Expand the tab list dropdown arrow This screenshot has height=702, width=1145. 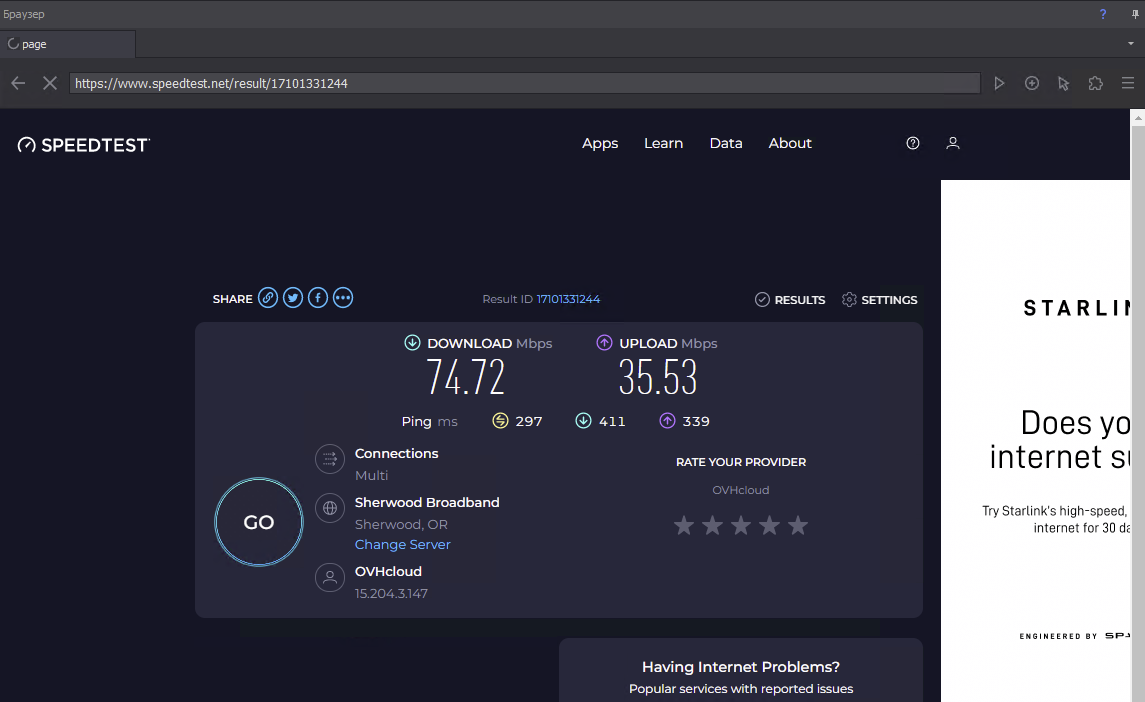tap(1131, 44)
